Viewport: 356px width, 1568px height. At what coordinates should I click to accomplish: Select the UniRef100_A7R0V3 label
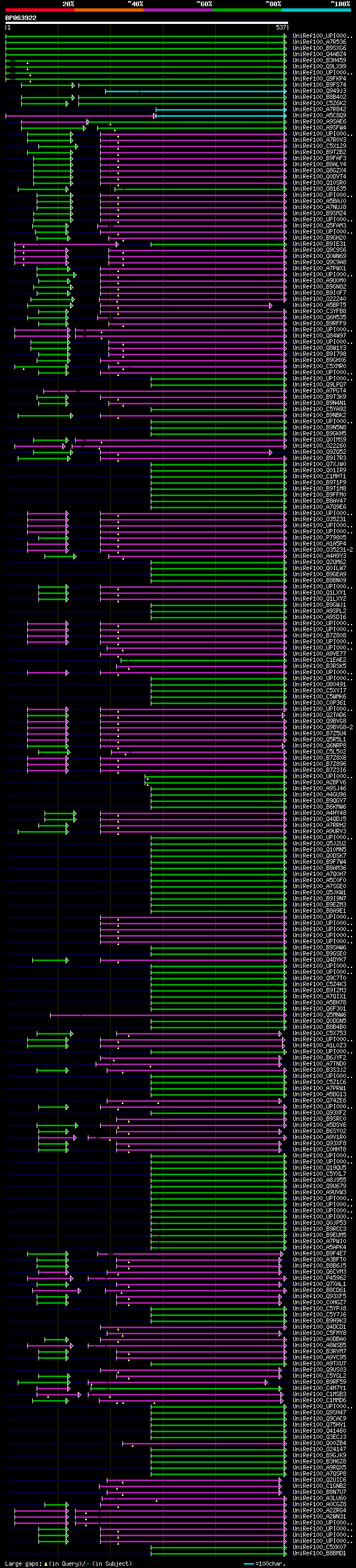coord(319,140)
